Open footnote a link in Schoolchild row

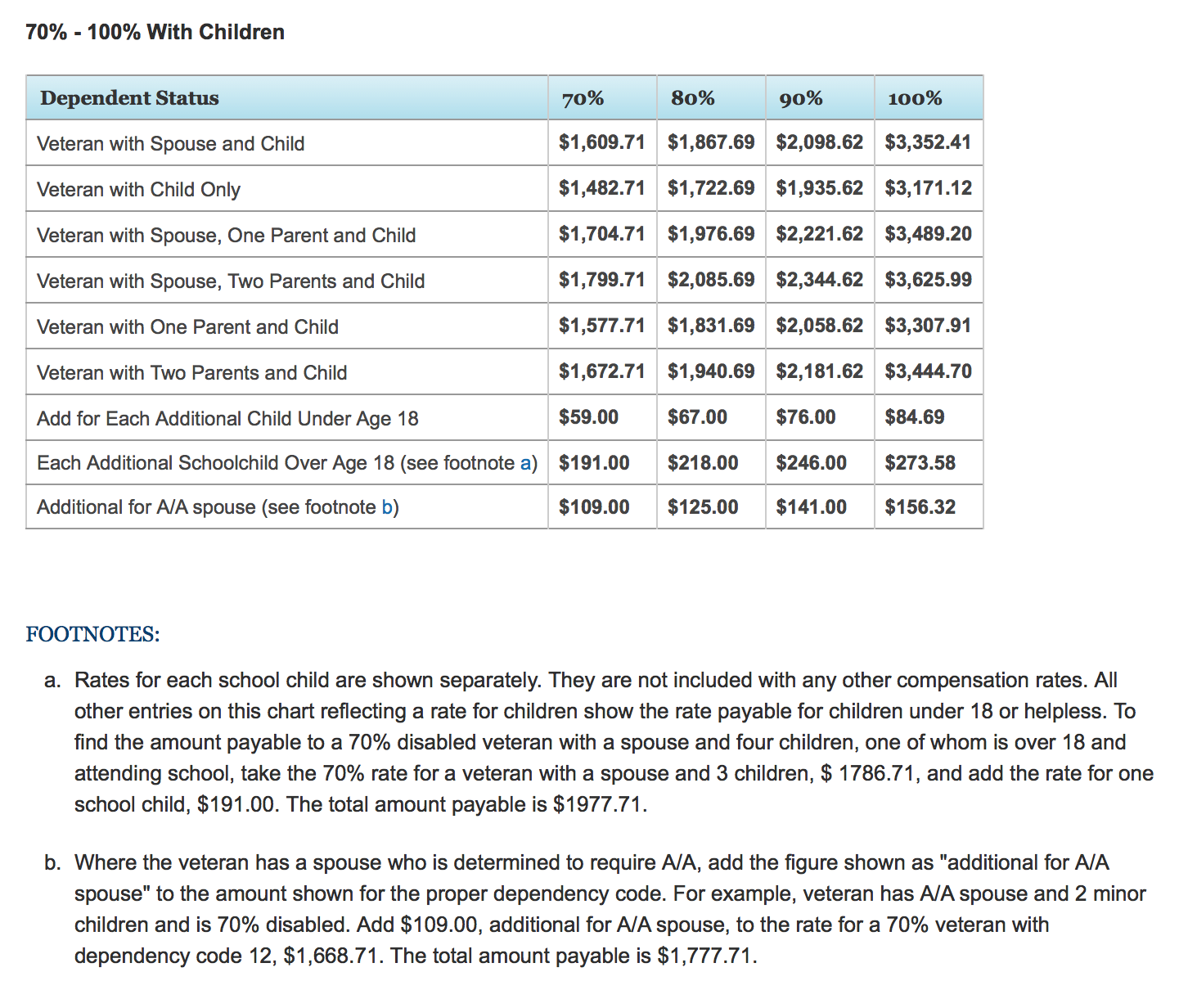point(525,463)
